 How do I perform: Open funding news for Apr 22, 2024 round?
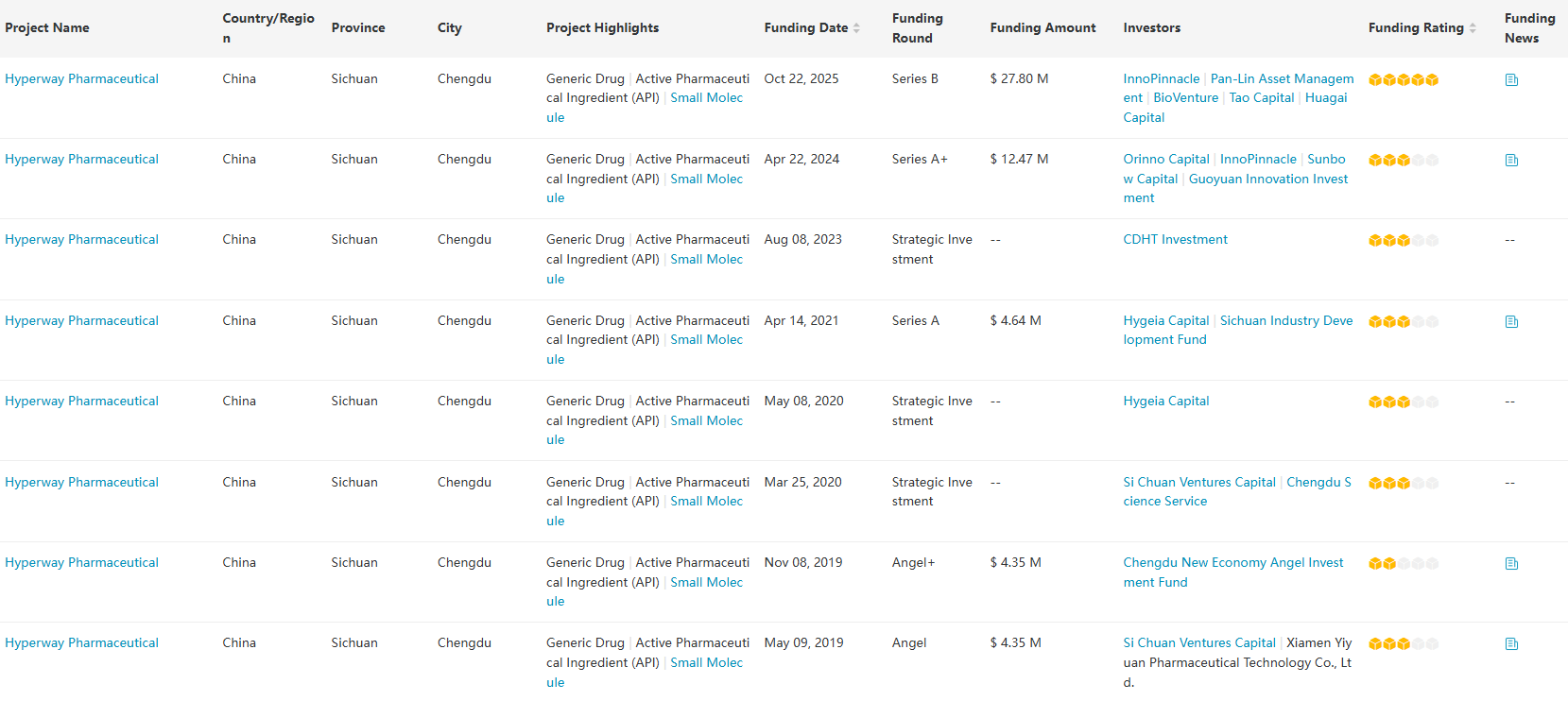tap(1511, 161)
